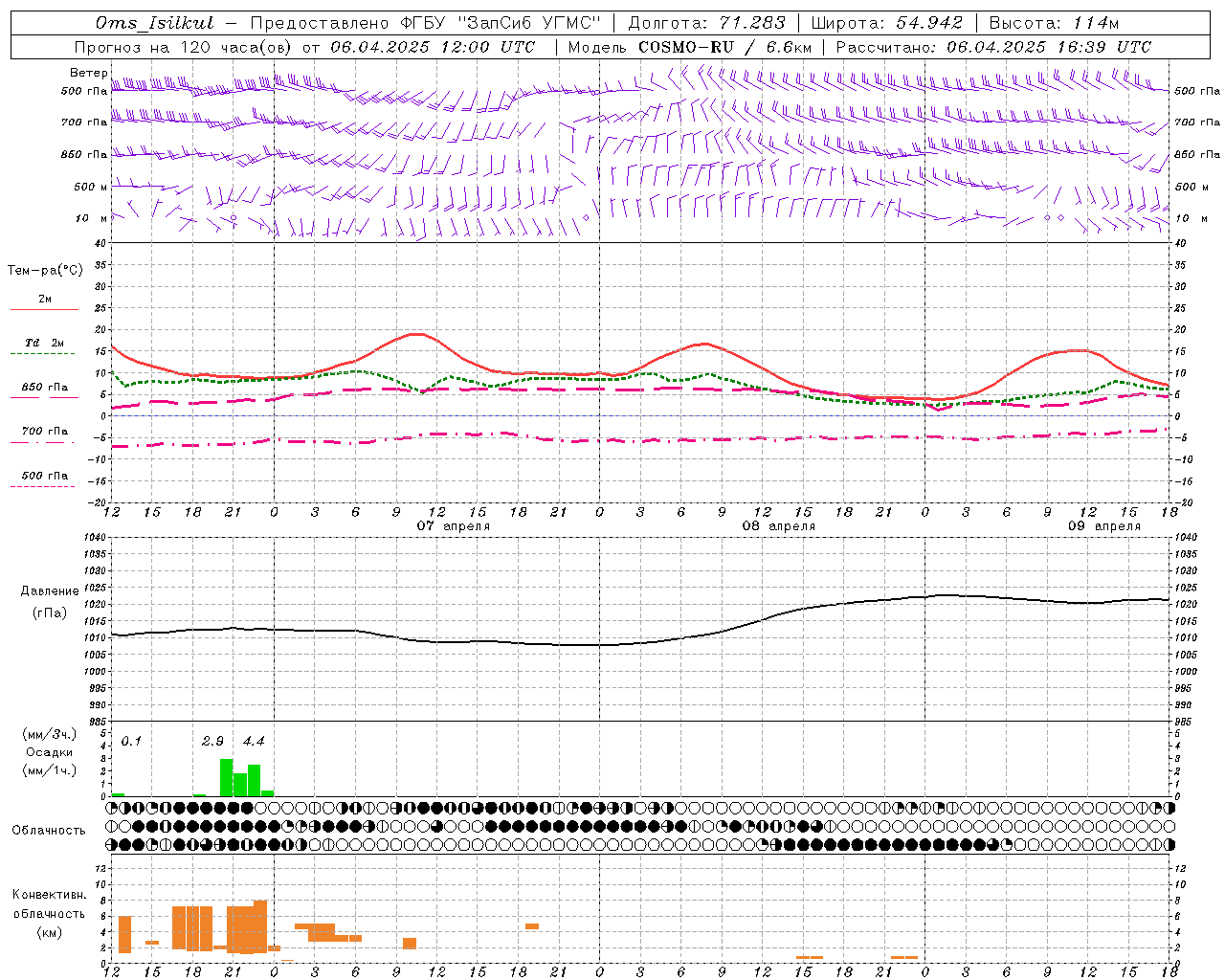
Task: Click the red 2m temperature peak on April 7
Action: (x=416, y=334)
